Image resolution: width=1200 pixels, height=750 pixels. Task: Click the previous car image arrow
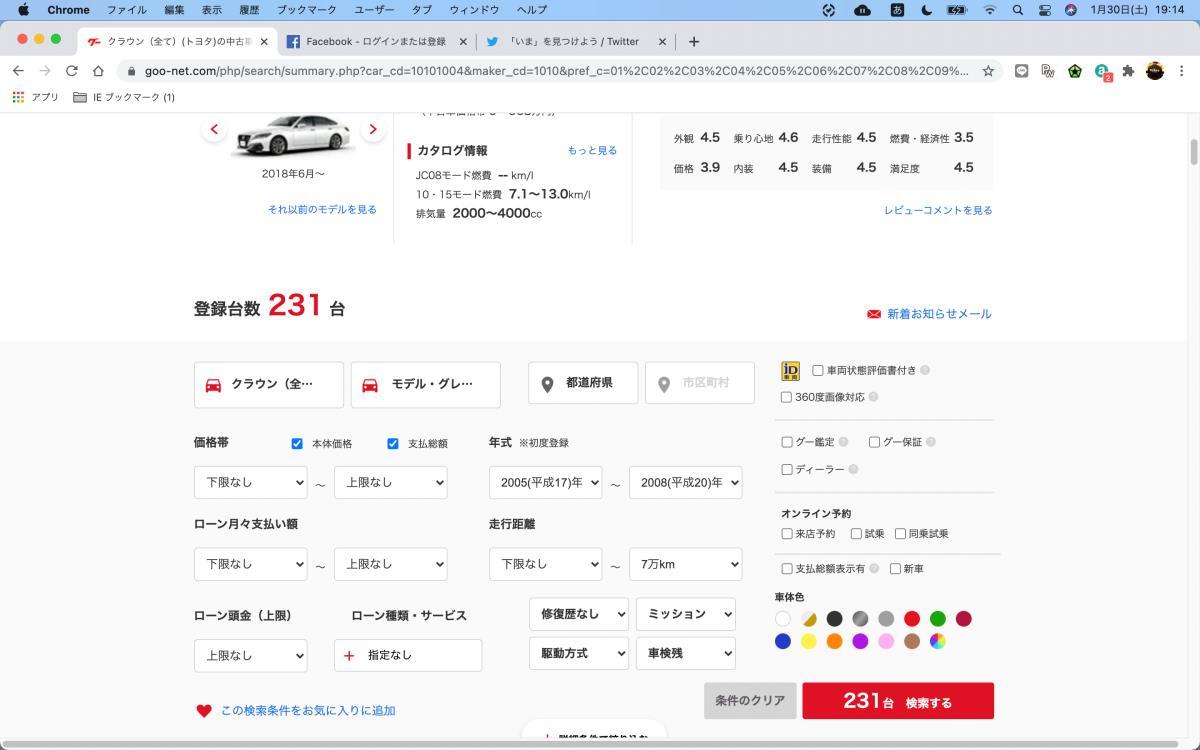pos(214,129)
